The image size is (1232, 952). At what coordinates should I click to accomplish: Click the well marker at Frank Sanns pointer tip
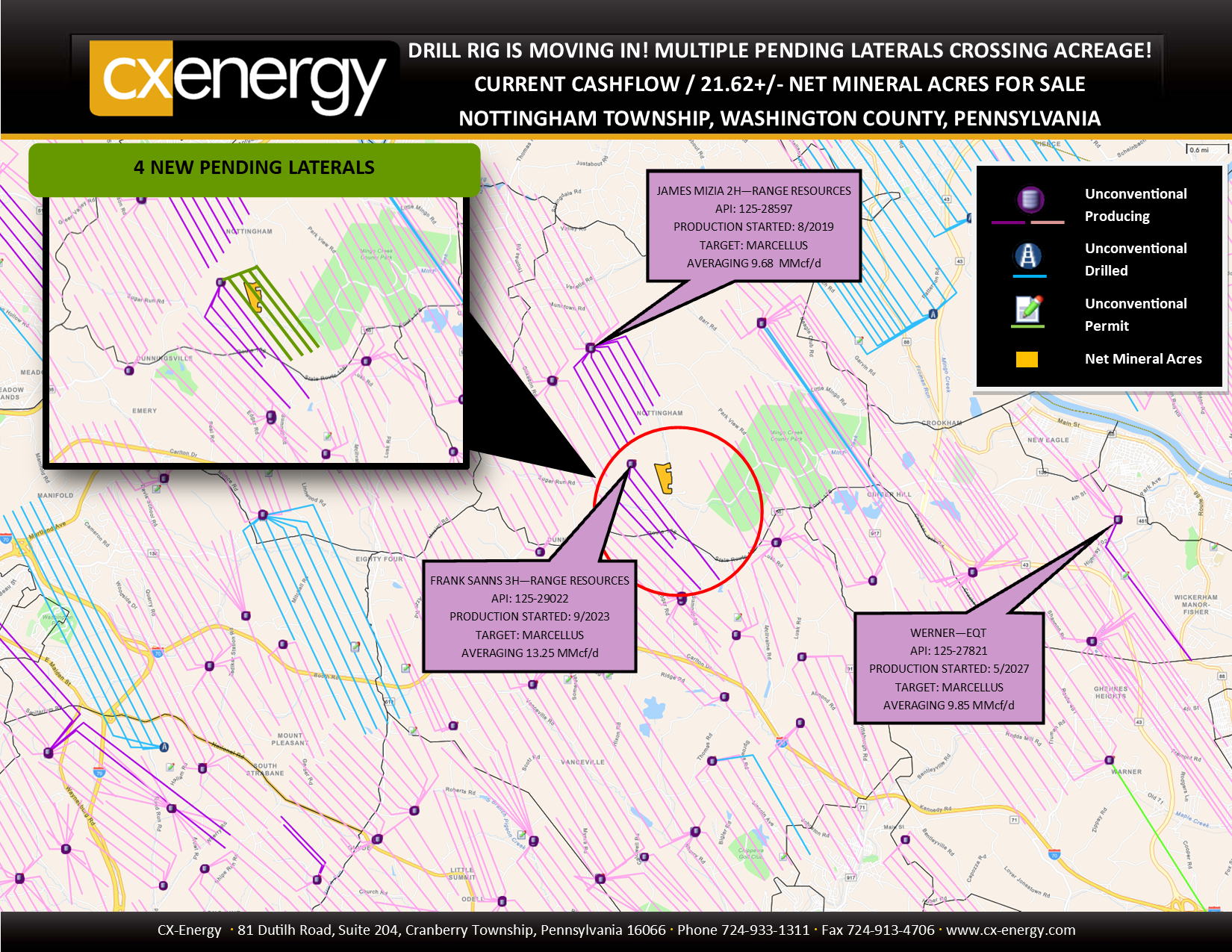(631, 464)
